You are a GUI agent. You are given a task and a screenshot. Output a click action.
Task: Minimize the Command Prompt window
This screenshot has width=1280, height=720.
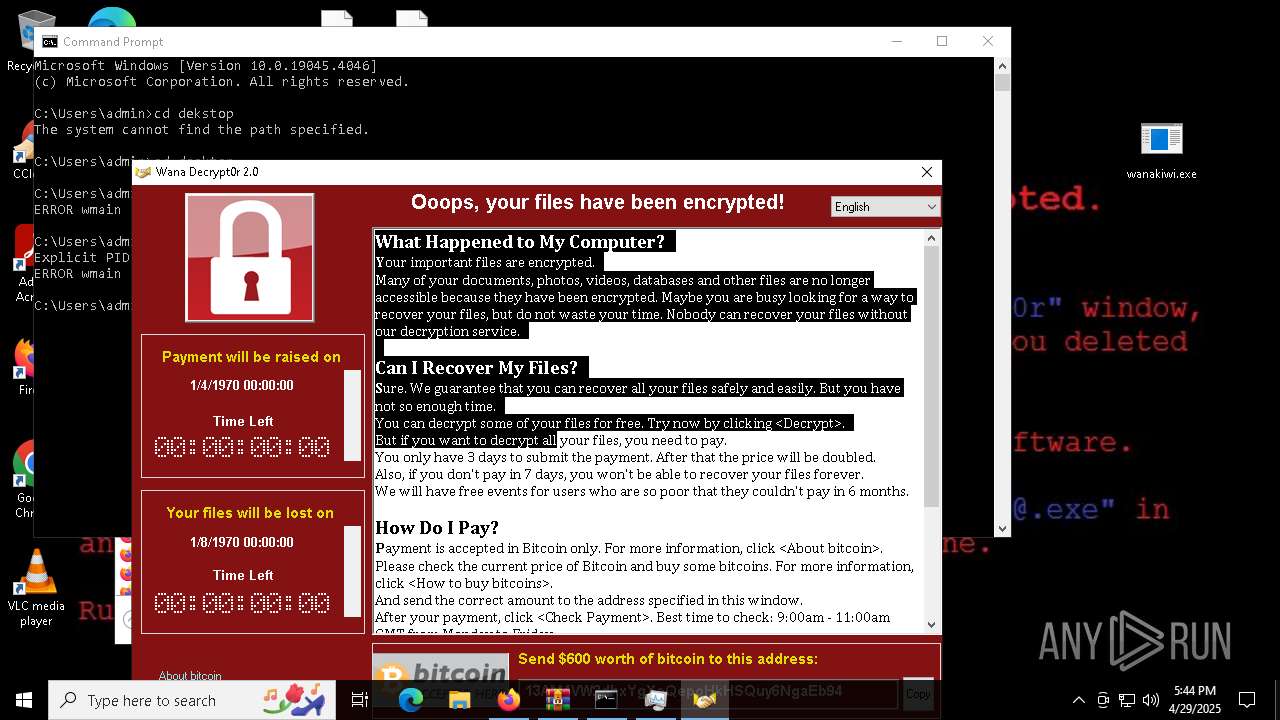[x=896, y=41]
